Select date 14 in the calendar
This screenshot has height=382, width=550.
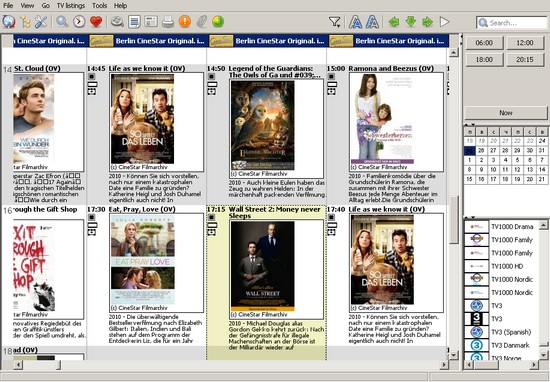pos(542,169)
